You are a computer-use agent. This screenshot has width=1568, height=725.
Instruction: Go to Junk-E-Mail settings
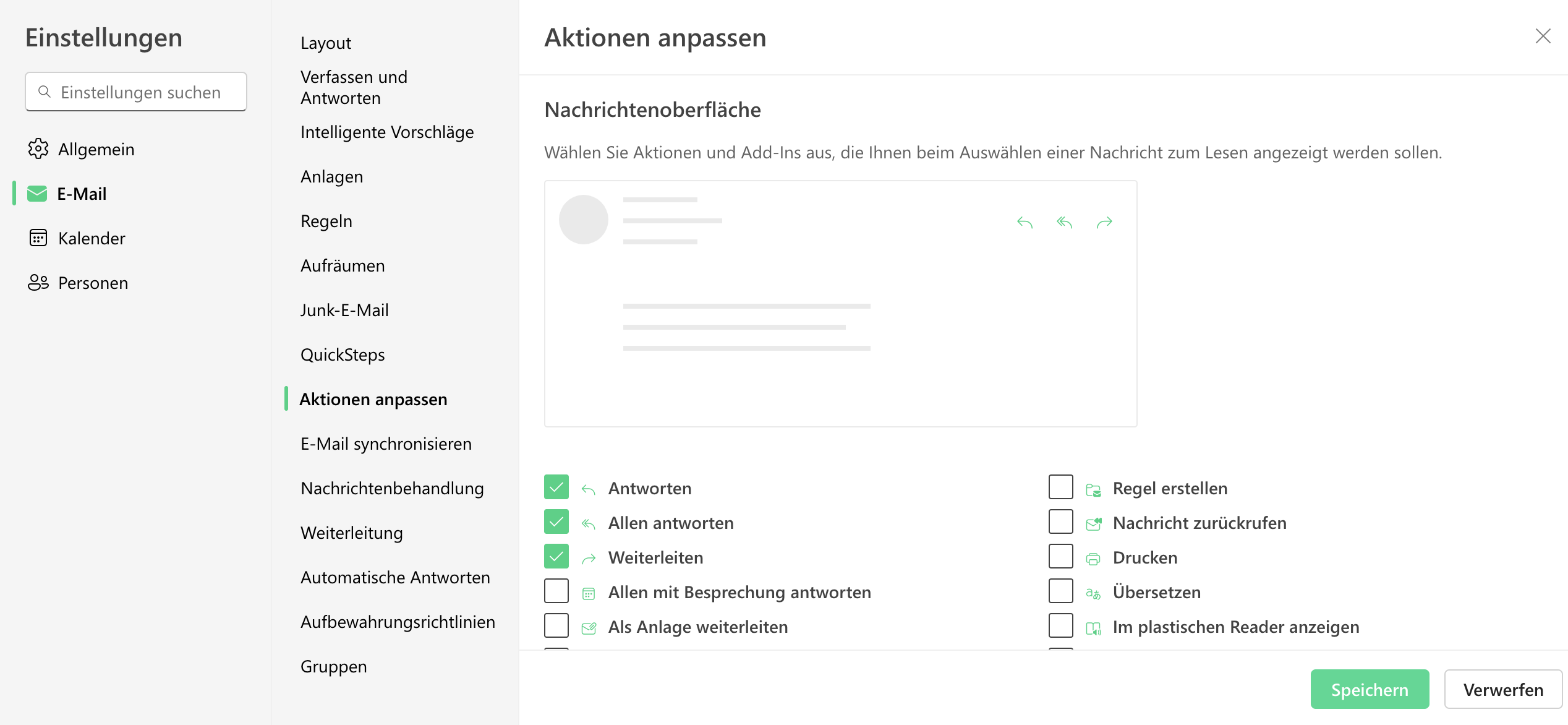coord(344,310)
